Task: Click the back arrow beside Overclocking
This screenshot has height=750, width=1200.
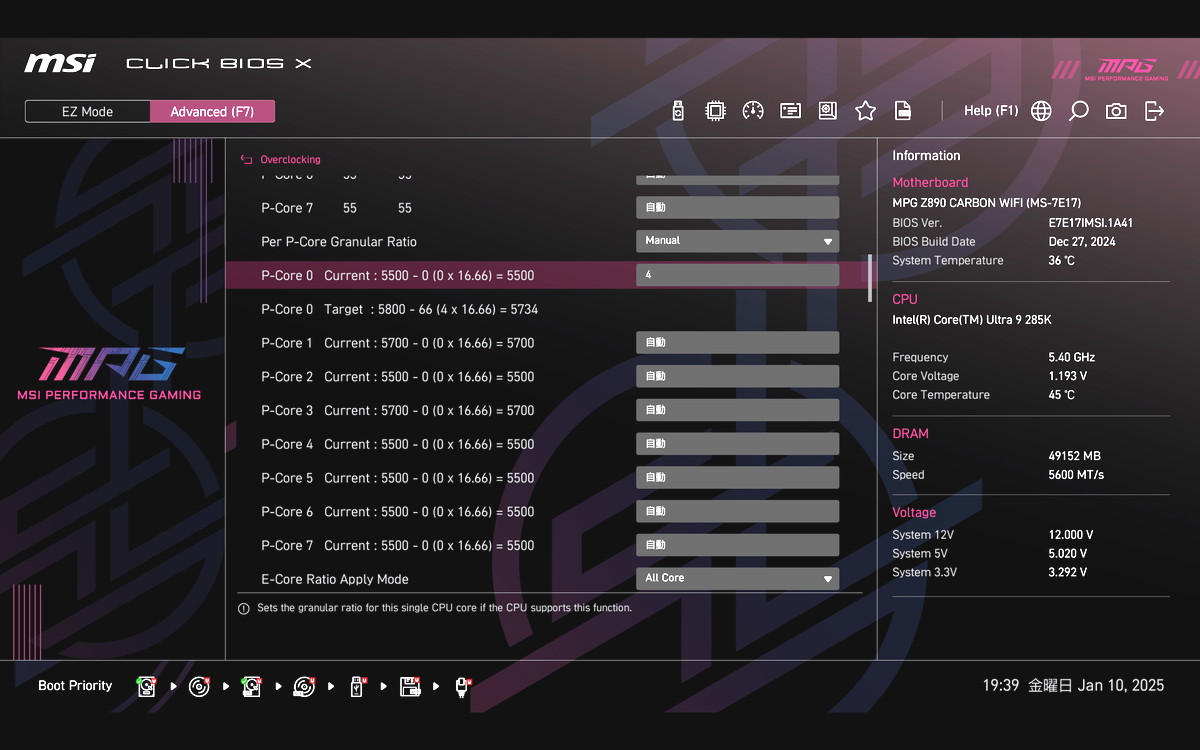Action: (246, 159)
